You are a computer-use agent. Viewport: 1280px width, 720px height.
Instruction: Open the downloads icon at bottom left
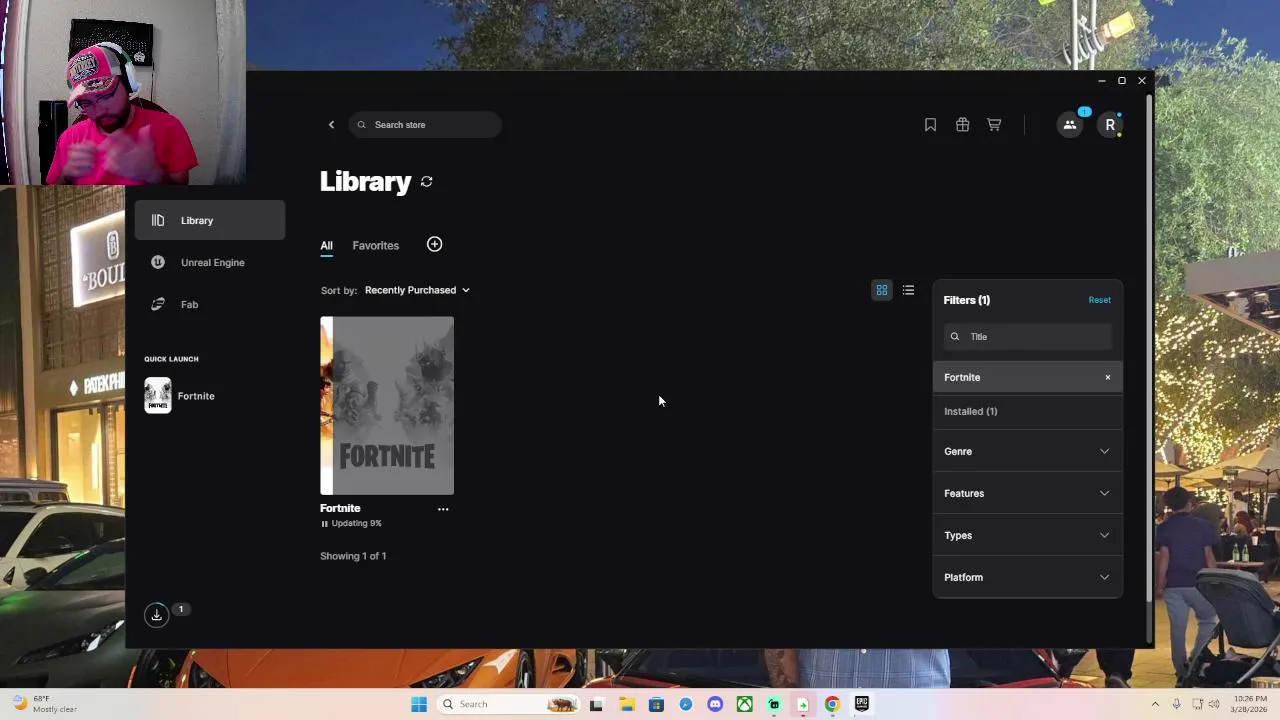point(157,615)
